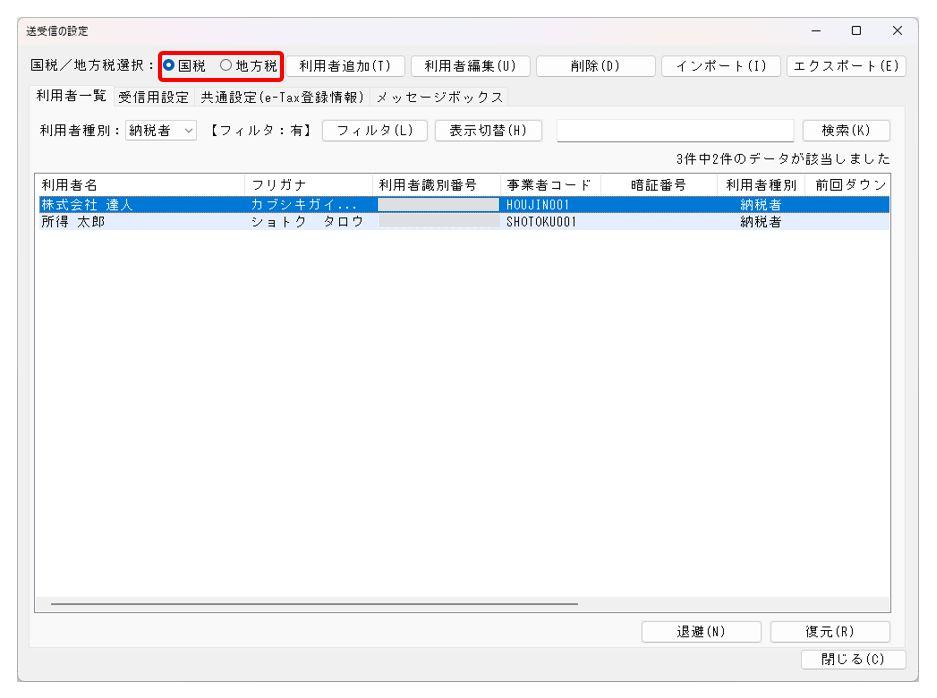Click the 利用者編集(U) button
Image resolution: width=937 pixels, height=698 pixels.
tap(470, 67)
